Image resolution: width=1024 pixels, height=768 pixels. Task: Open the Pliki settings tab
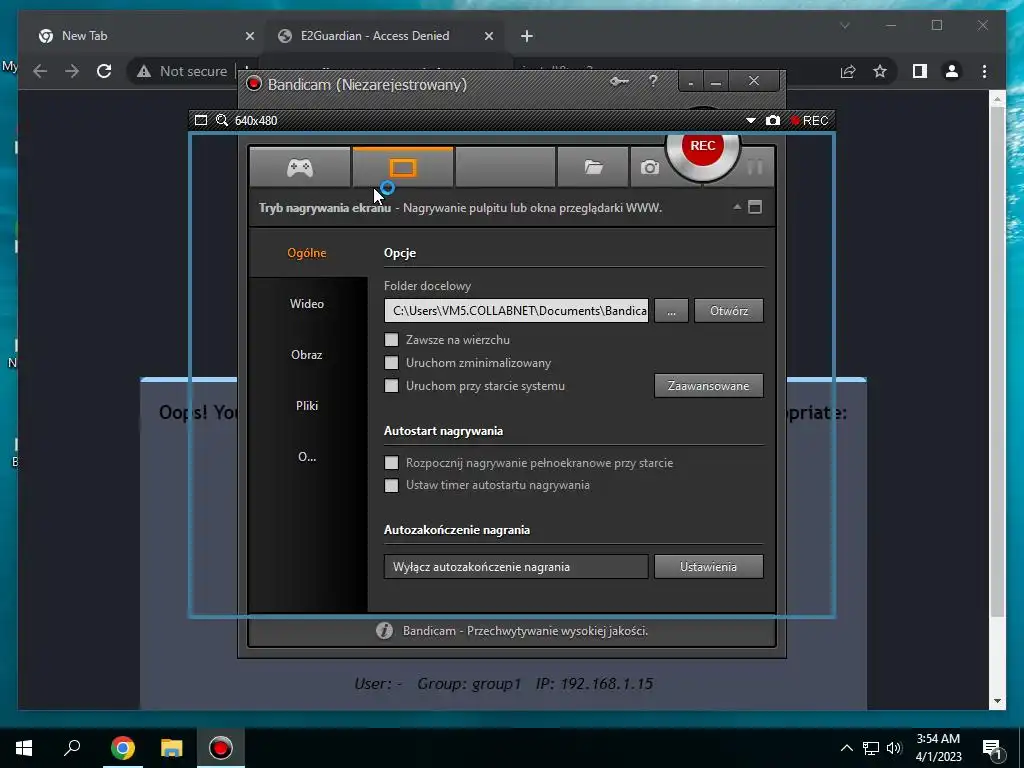(x=307, y=406)
